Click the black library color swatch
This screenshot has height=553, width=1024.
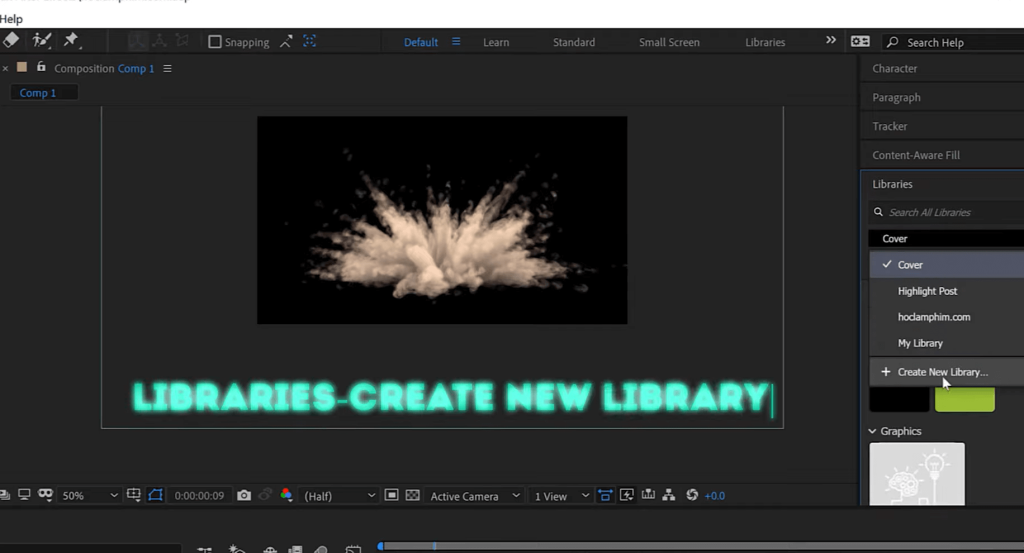click(x=899, y=399)
